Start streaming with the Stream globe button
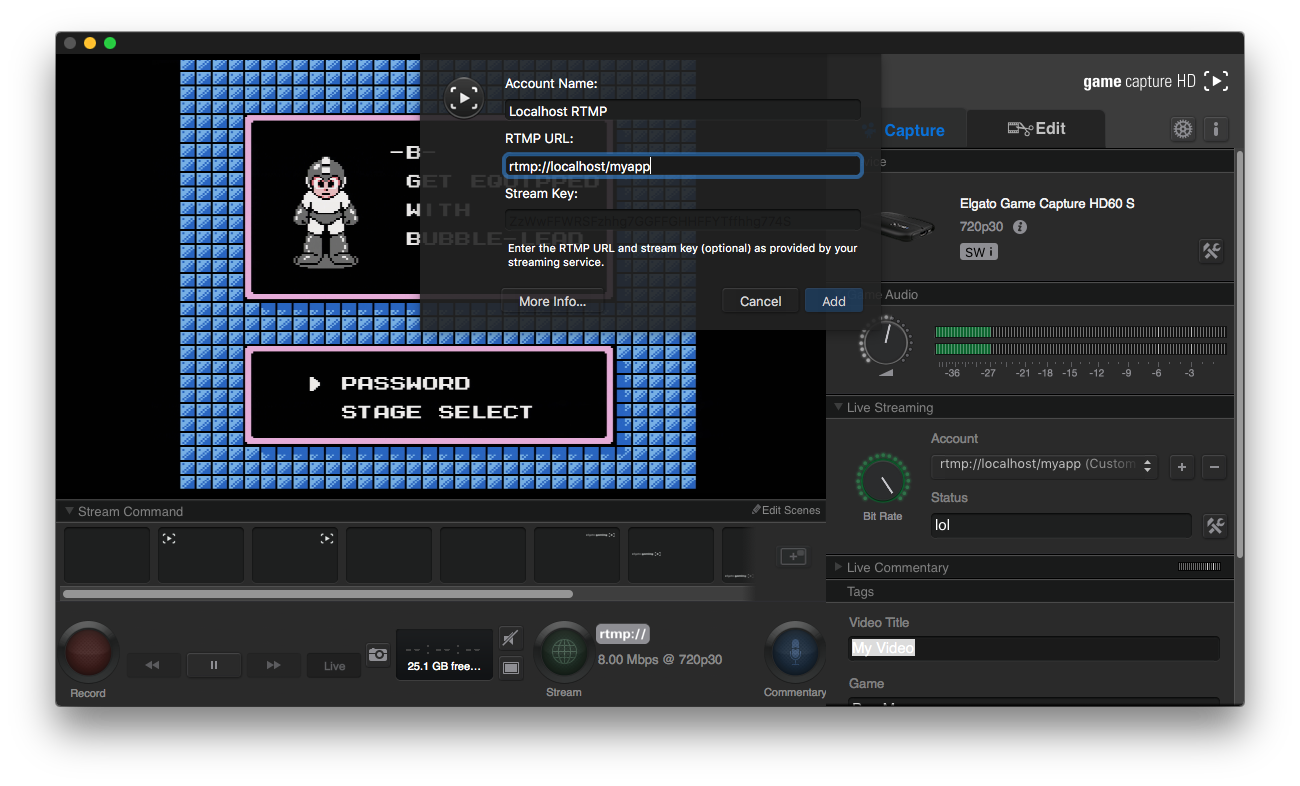Image resolution: width=1300 pixels, height=786 pixels. pos(564,652)
